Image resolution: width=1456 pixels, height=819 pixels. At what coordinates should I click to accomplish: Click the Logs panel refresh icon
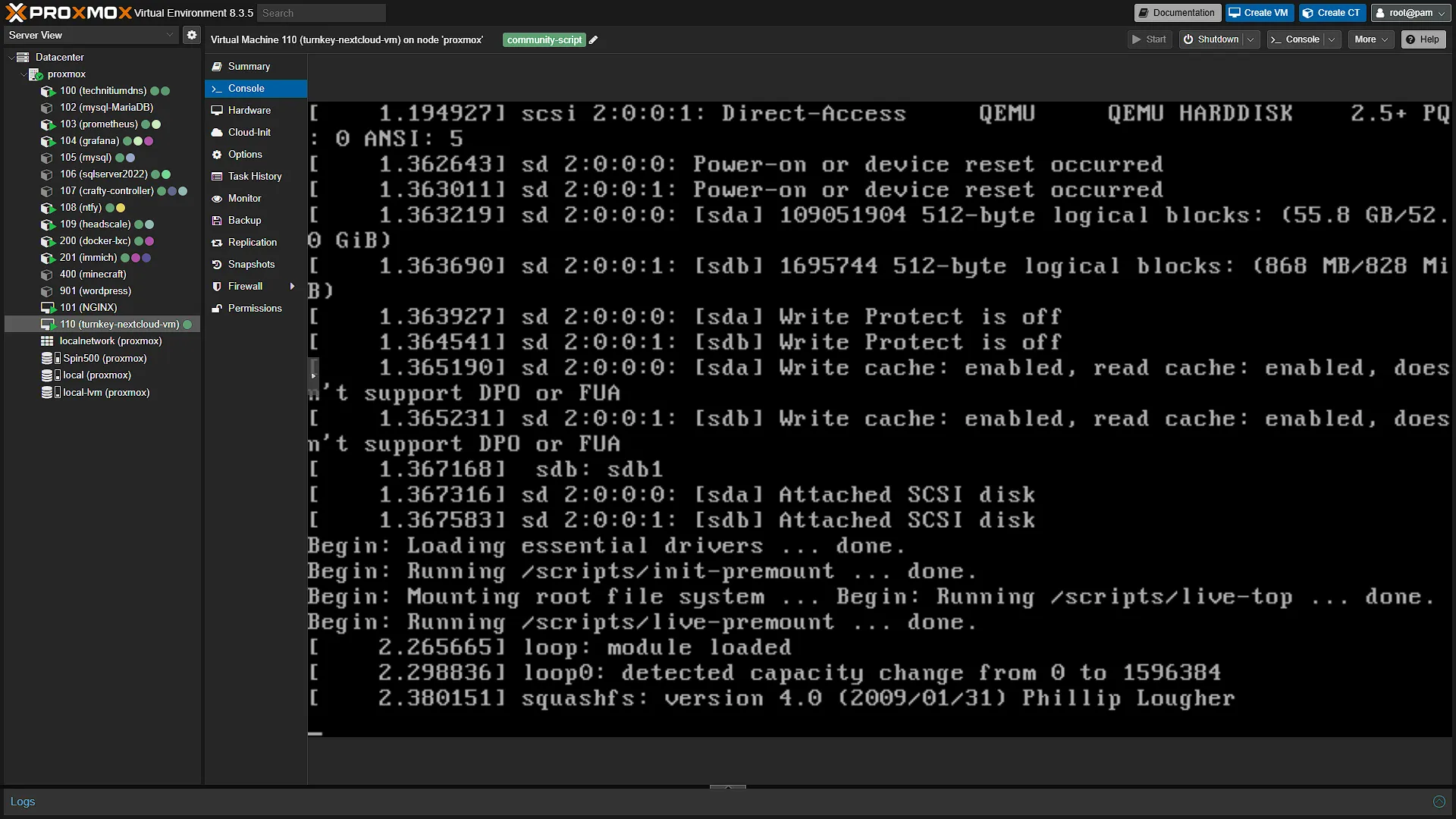(x=1439, y=802)
